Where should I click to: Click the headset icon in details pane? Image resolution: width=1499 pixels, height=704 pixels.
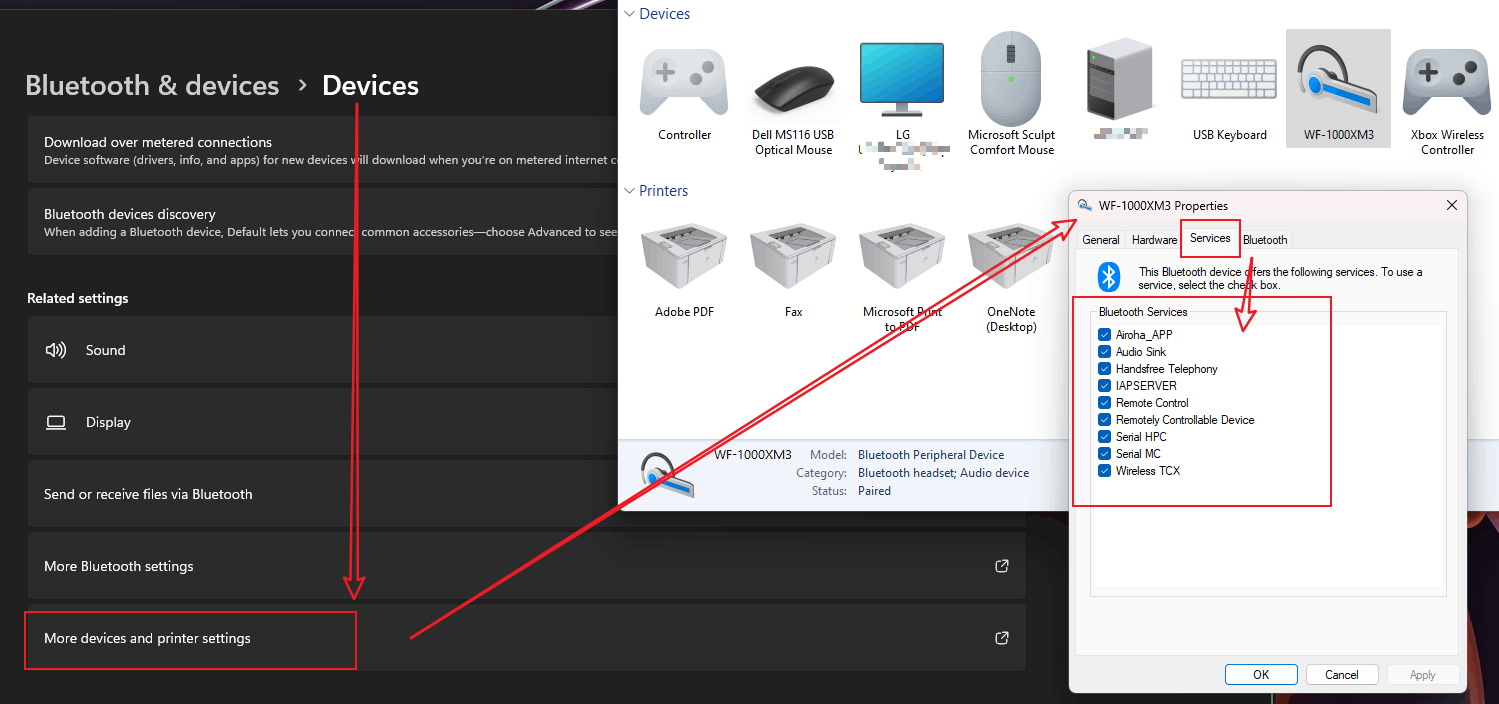pyautogui.click(x=667, y=476)
